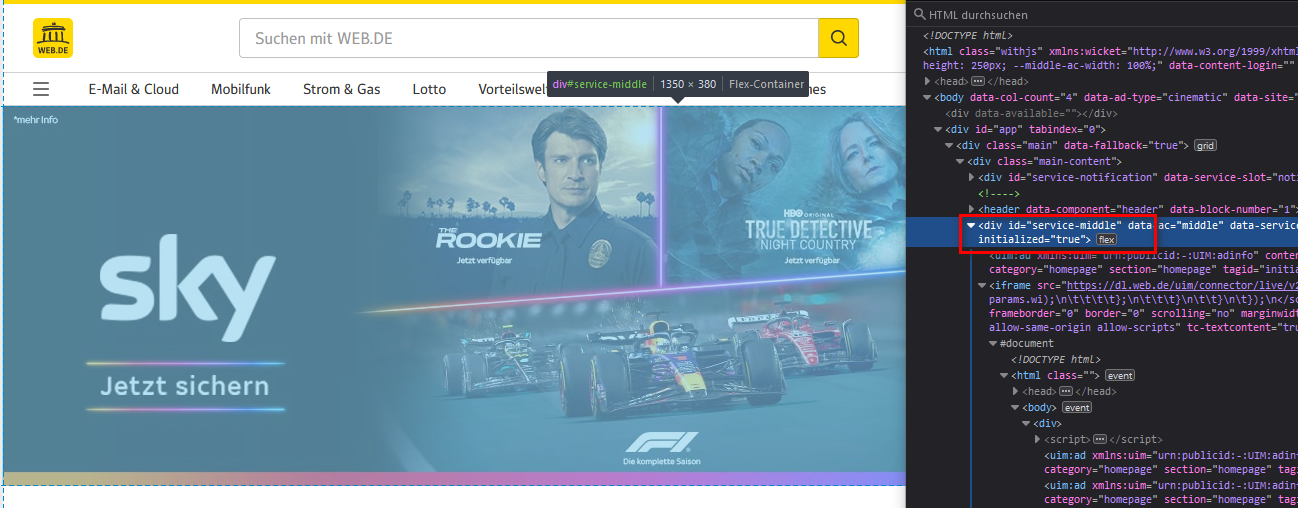The image size is (1298, 508).
Task: Collapse the iframe src node
Action: tap(982, 285)
